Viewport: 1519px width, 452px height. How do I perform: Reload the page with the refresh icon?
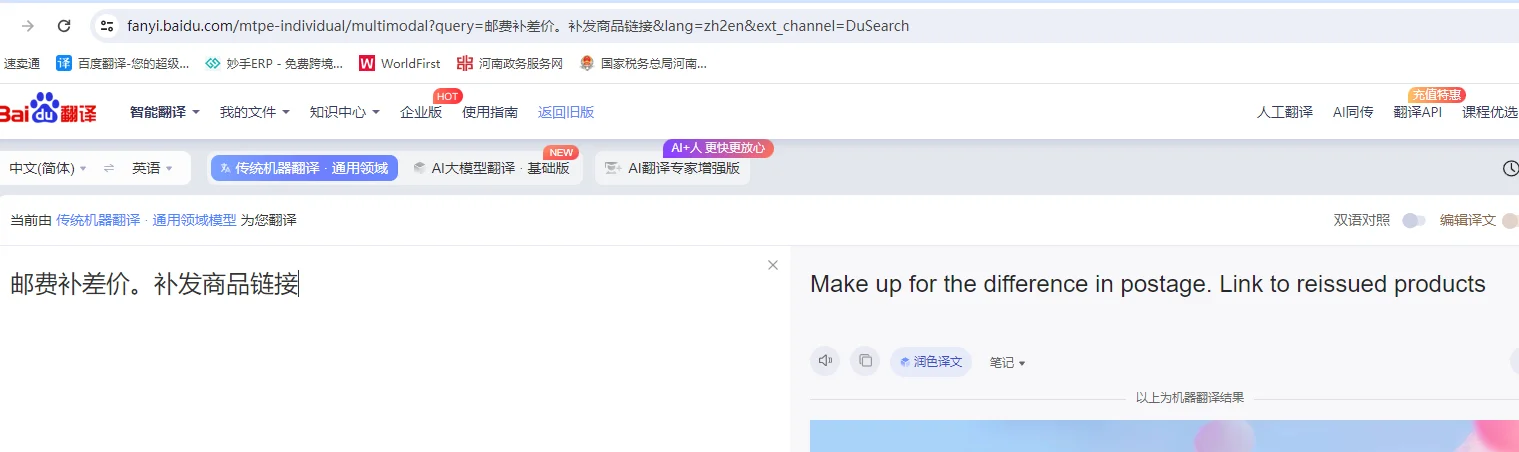tap(64, 26)
